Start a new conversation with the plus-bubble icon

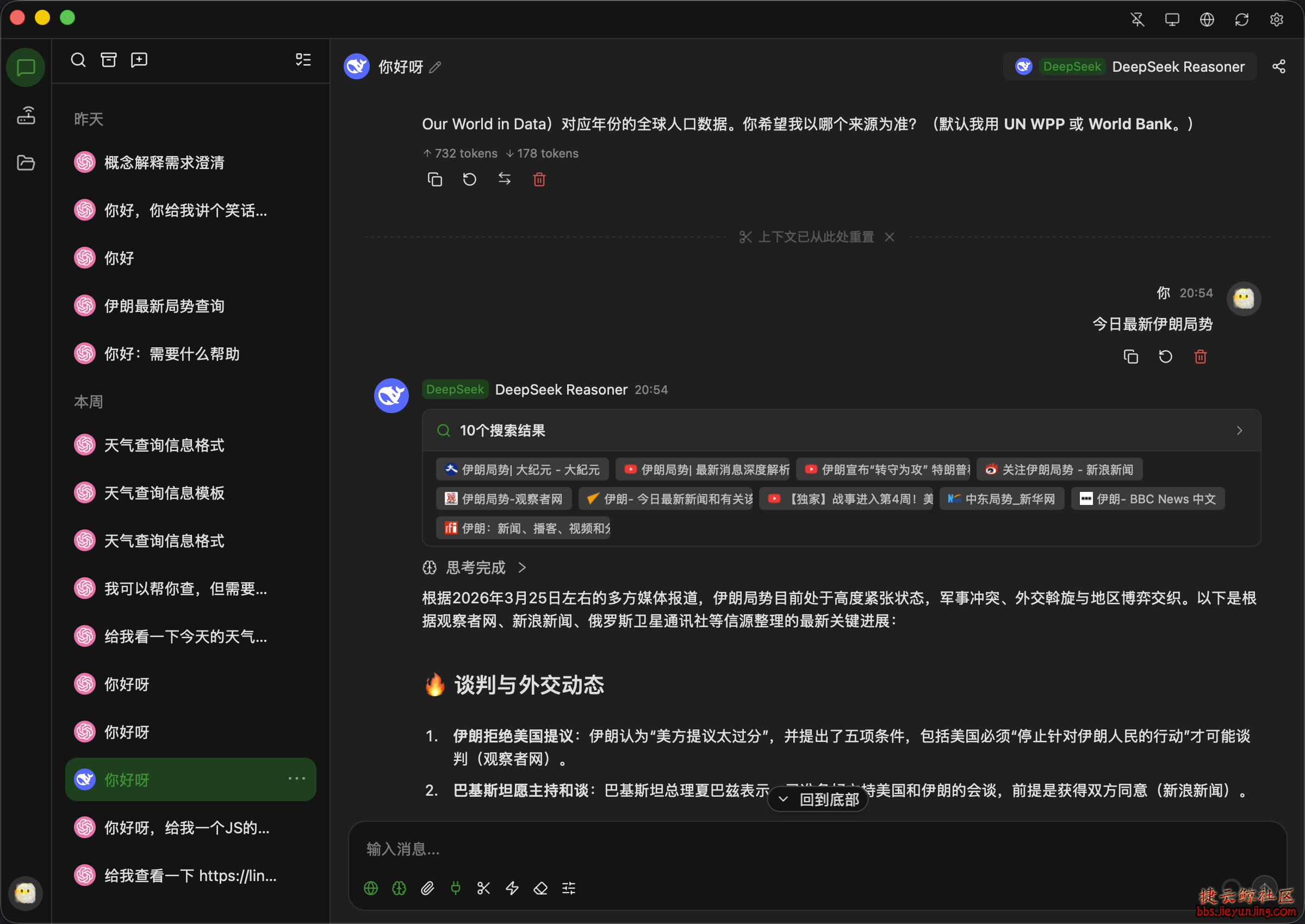[x=139, y=60]
